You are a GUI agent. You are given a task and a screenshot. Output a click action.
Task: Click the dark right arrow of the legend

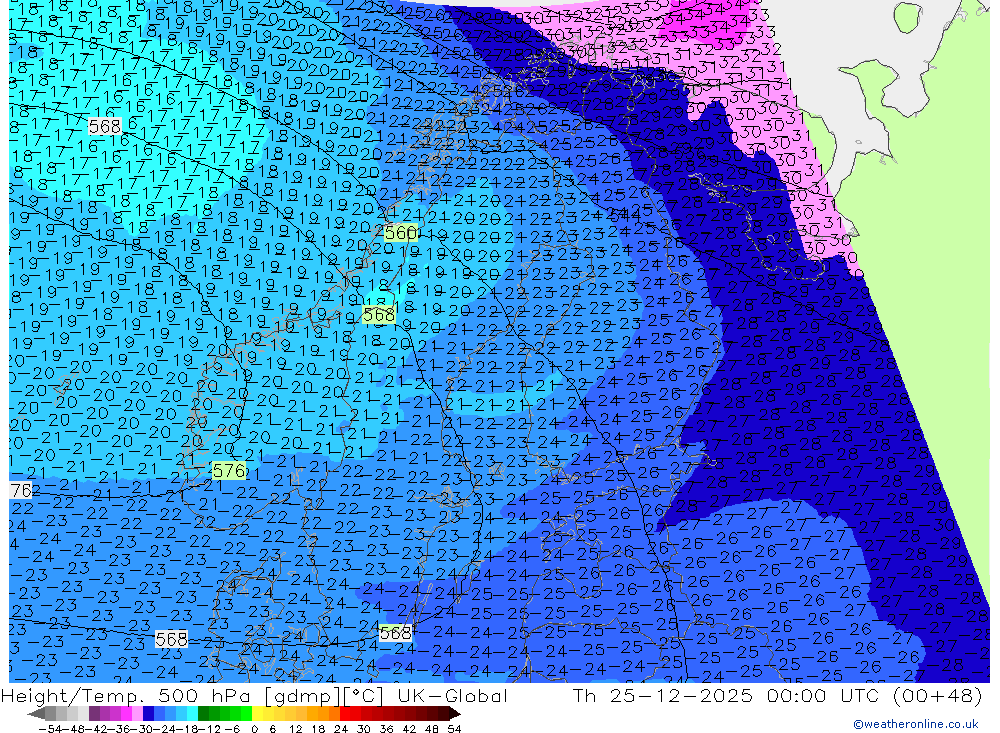click(x=455, y=713)
